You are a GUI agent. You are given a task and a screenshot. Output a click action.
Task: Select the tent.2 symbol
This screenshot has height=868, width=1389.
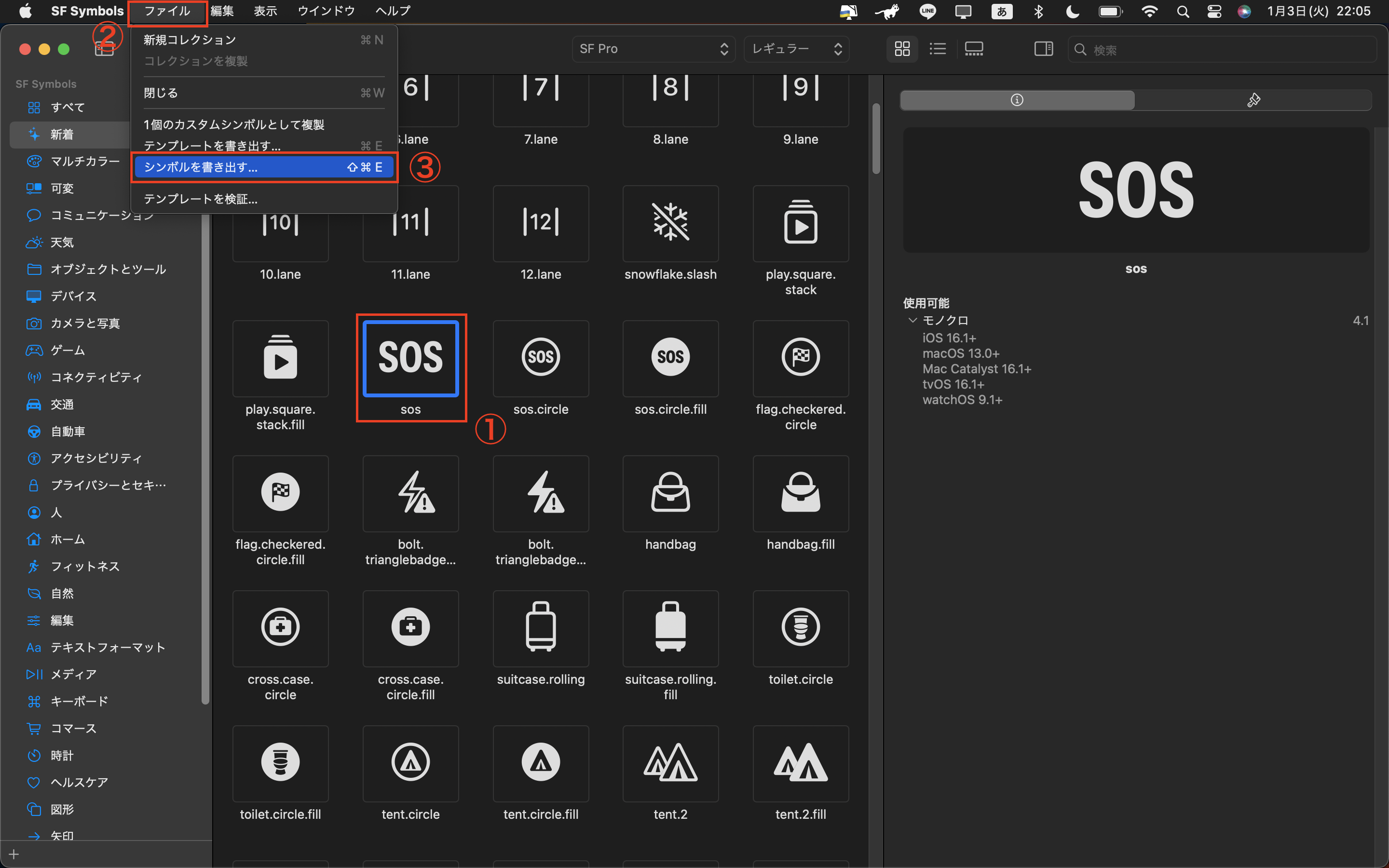click(670, 763)
